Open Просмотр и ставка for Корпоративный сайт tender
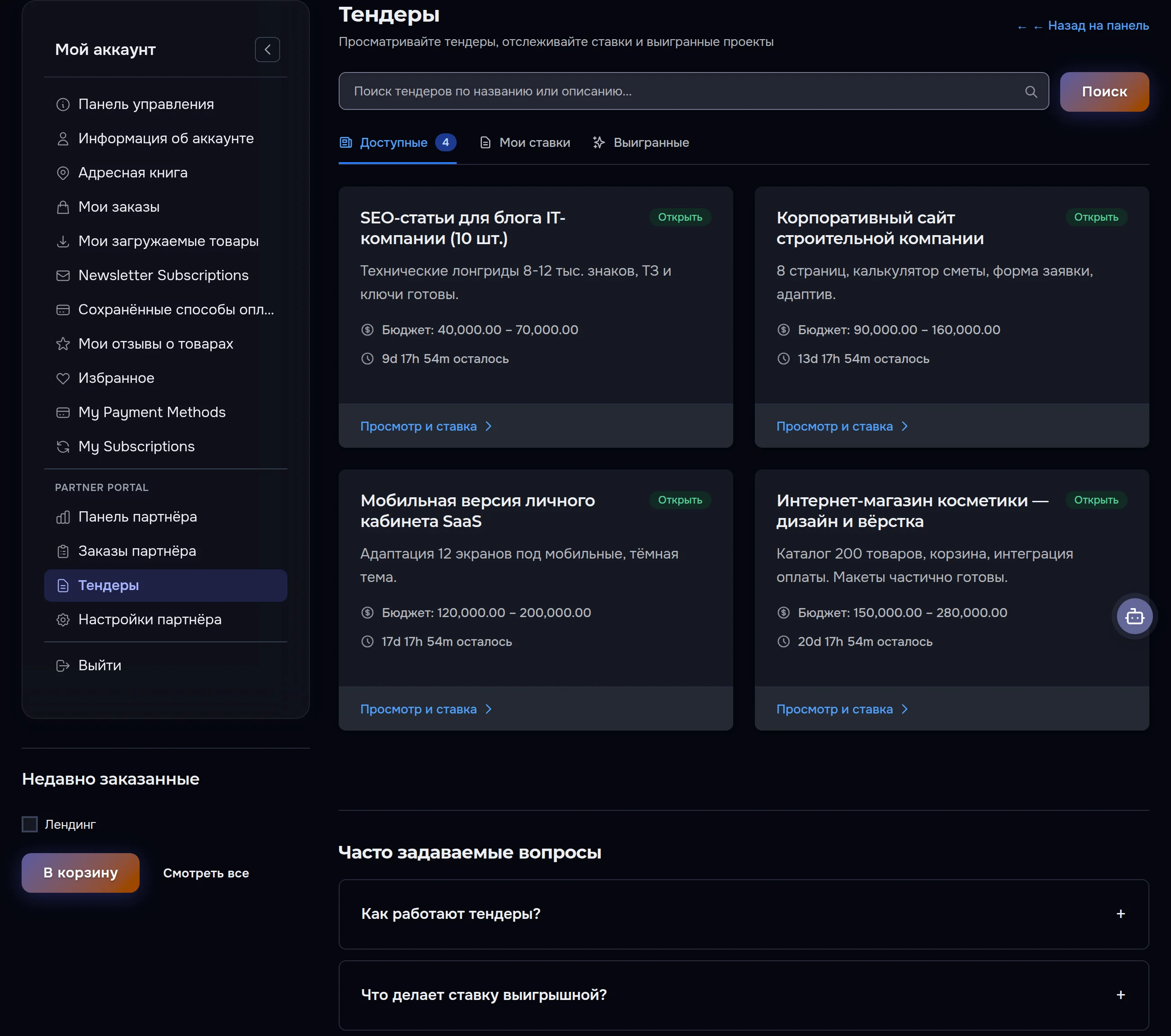This screenshot has width=1171, height=1036. [x=842, y=426]
